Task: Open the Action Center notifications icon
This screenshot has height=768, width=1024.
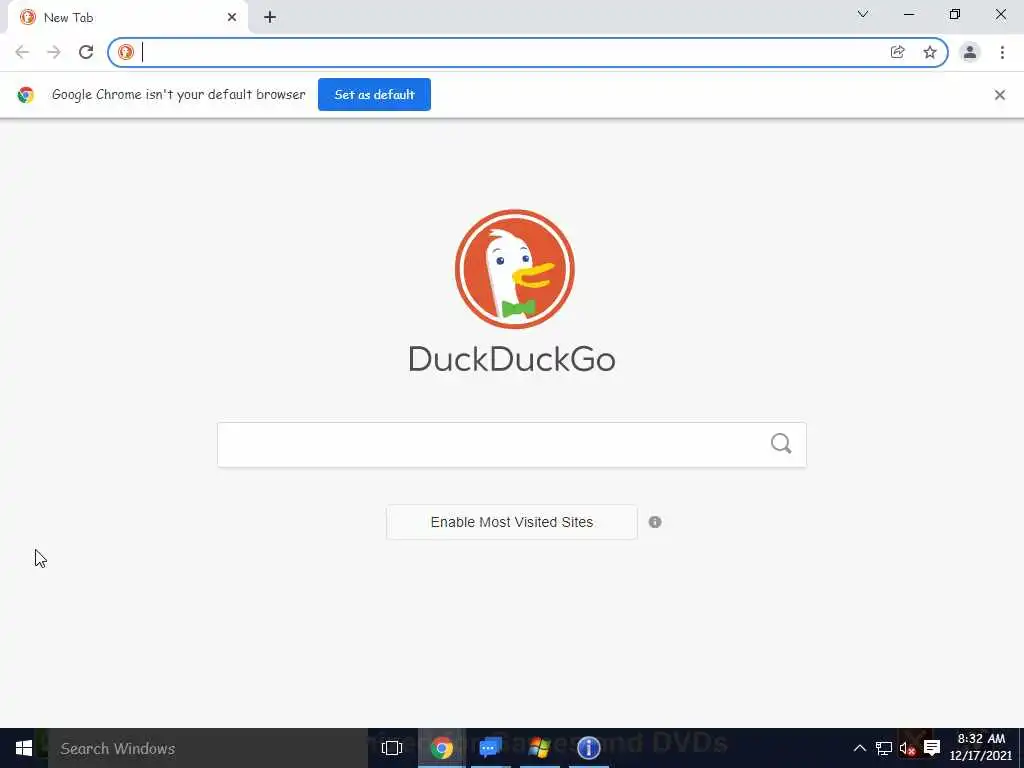Action: (x=932, y=748)
